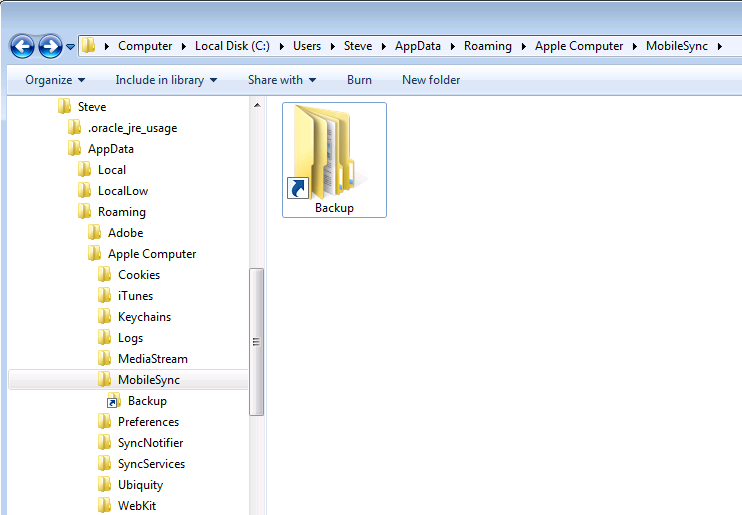Select the WebKit folder icon
The width and height of the screenshot is (742, 515).
(105, 506)
